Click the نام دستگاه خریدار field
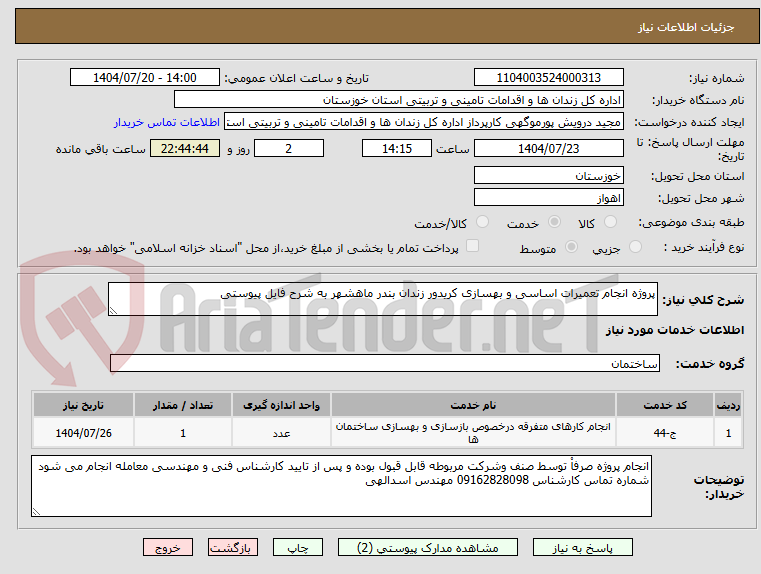761x574 pixels. point(398,100)
